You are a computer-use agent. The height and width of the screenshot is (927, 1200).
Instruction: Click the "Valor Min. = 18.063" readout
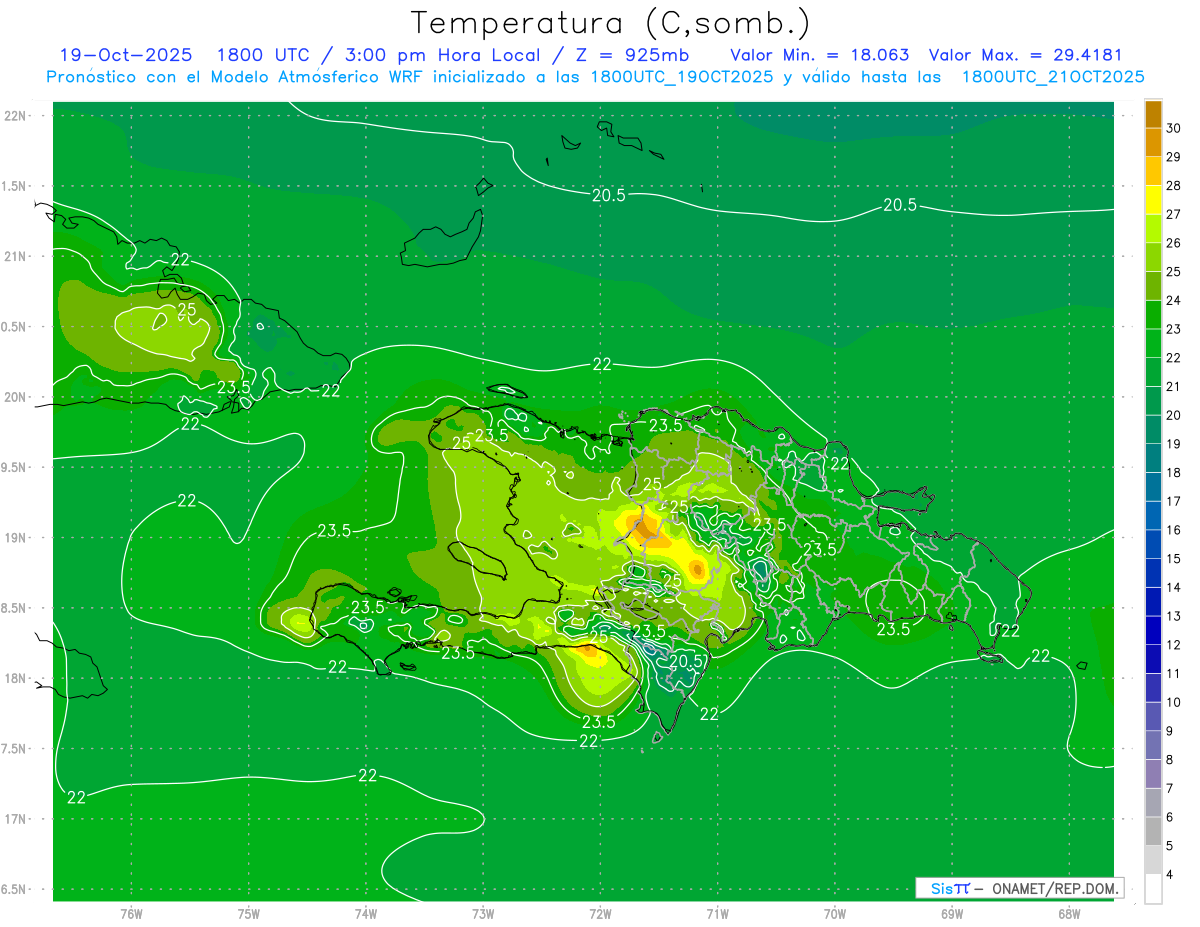tap(819, 55)
